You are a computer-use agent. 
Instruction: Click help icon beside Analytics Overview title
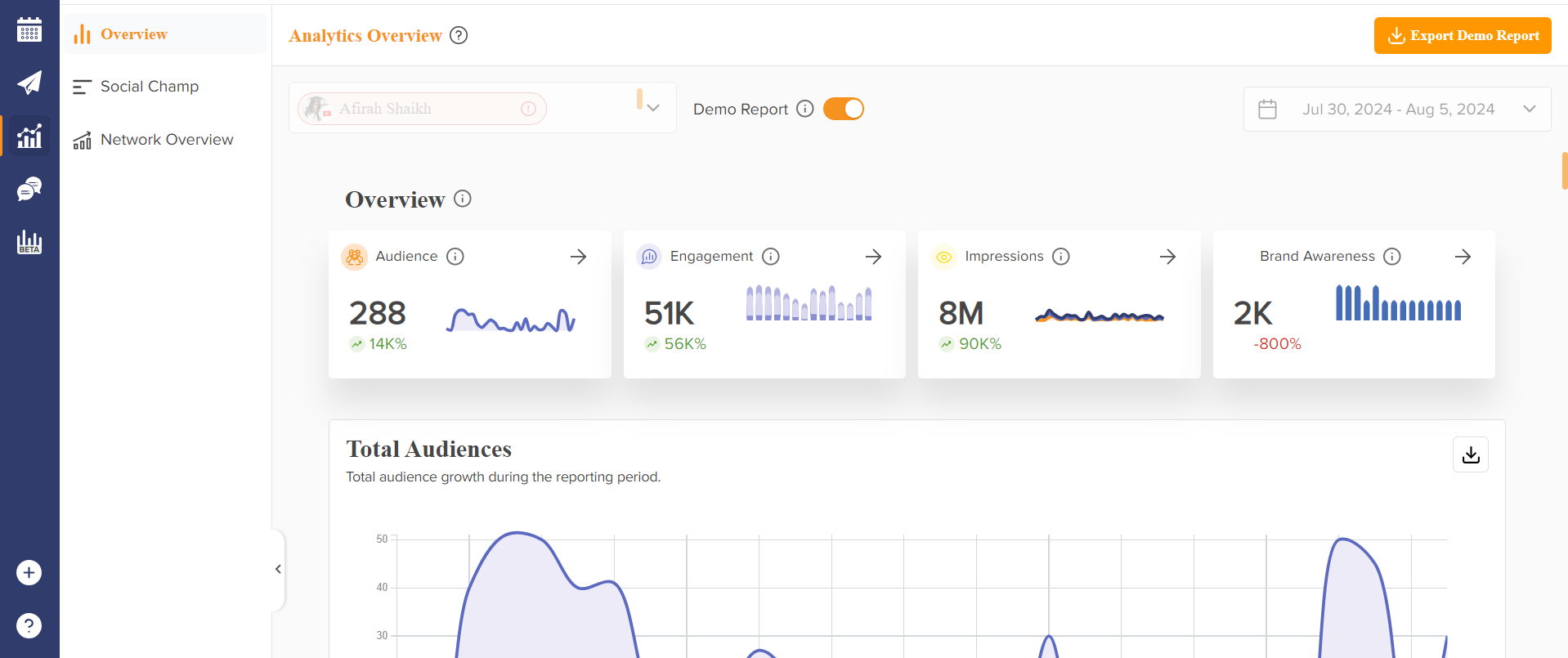(x=459, y=35)
